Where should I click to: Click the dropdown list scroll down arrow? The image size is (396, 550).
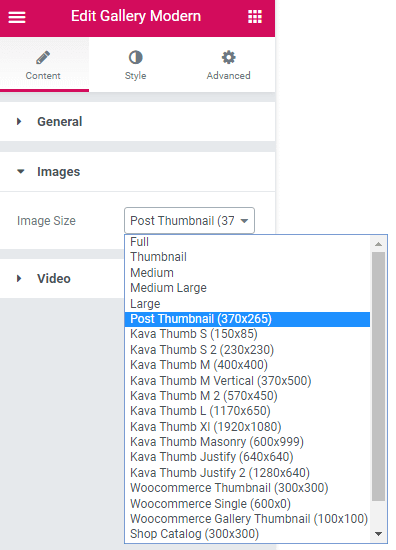click(x=378, y=534)
